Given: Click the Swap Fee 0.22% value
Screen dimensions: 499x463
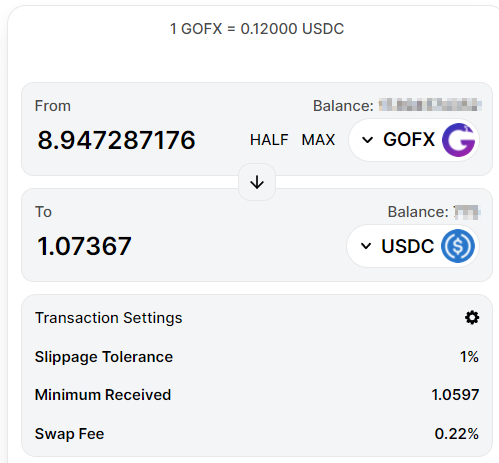Looking at the screenshot, I should [457, 434].
